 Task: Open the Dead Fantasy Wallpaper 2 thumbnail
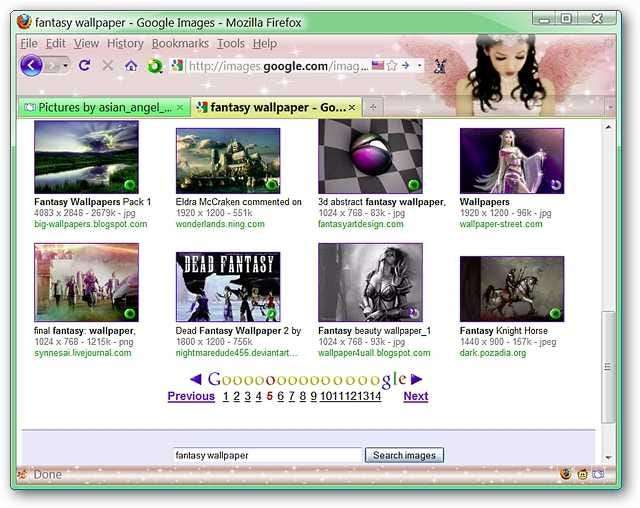(x=228, y=286)
